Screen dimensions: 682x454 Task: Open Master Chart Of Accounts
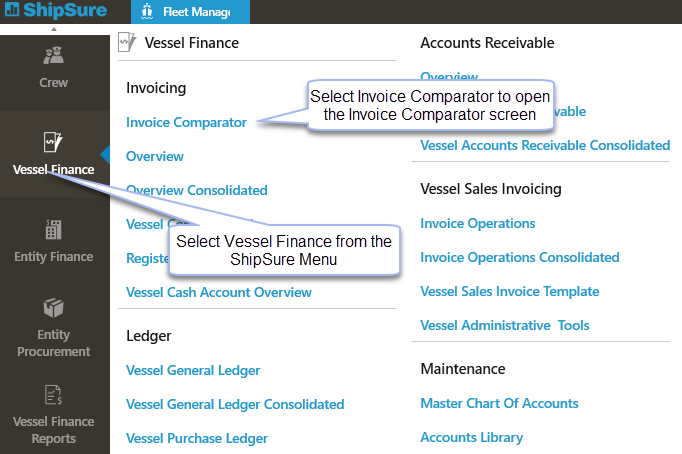coord(499,403)
